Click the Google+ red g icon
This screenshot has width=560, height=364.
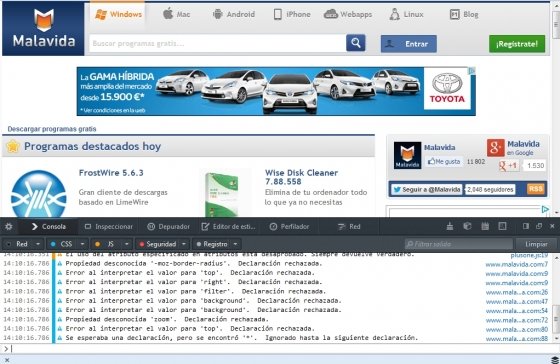pyautogui.click(x=496, y=148)
